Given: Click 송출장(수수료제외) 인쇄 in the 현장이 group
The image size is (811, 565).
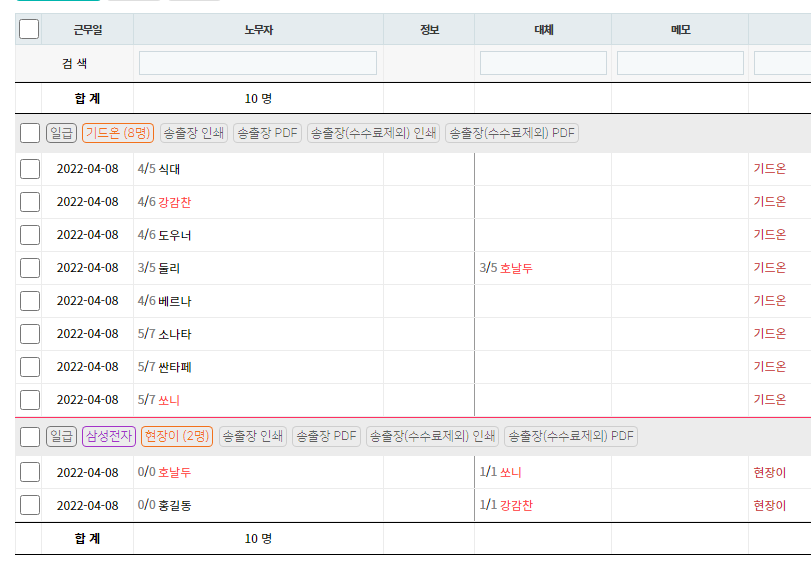Looking at the screenshot, I should tap(432, 436).
